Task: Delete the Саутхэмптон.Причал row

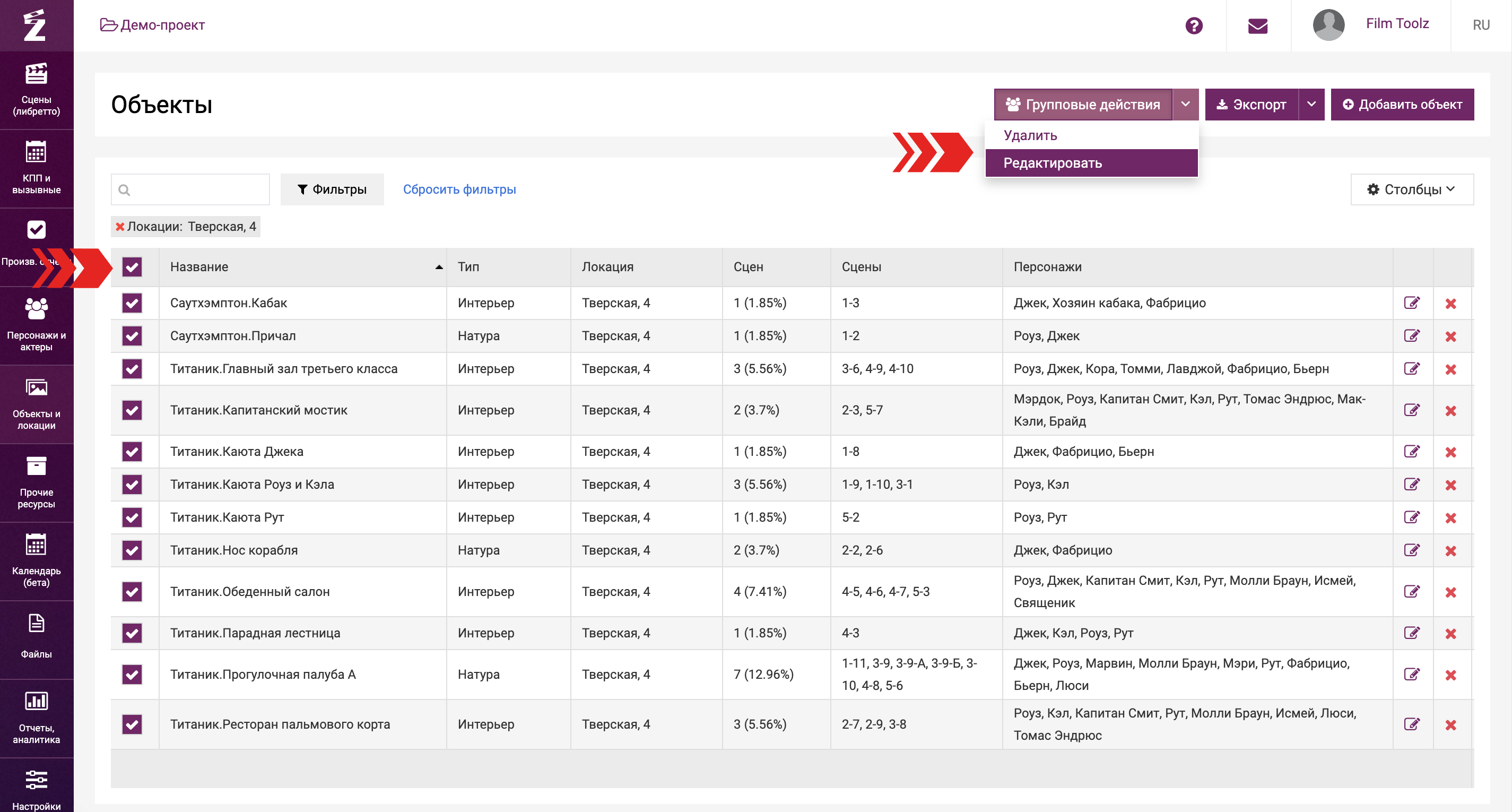Action: (1450, 336)
